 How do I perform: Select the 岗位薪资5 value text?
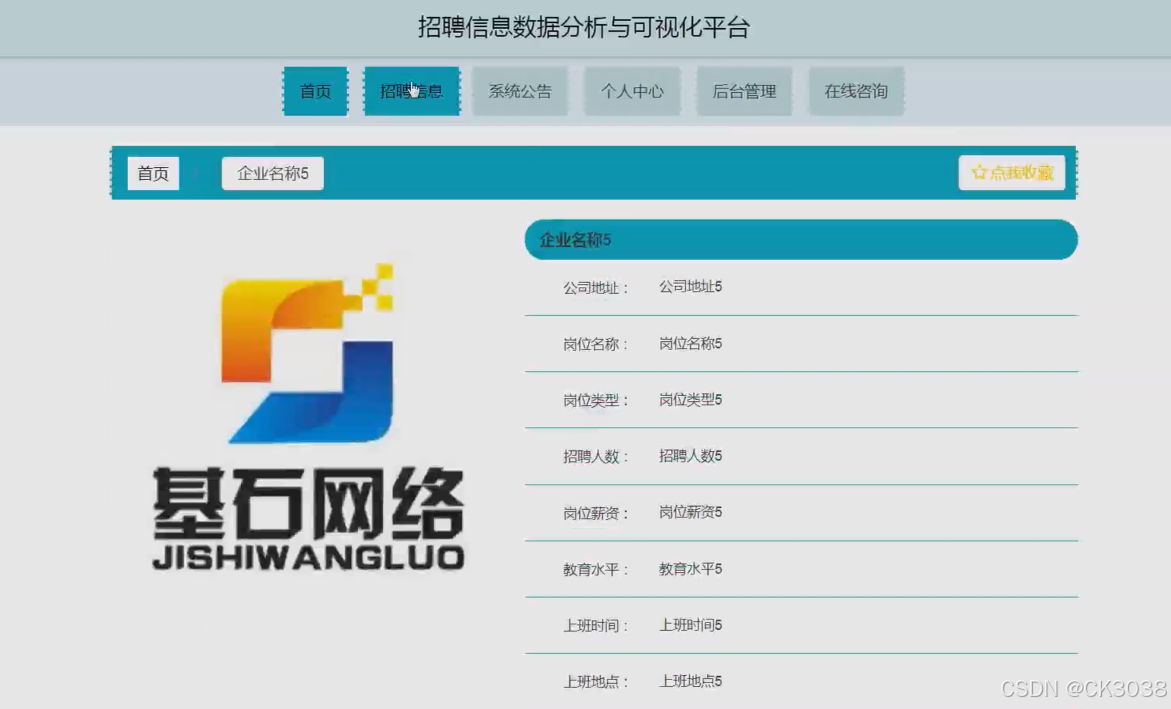[x=690, y=513]
